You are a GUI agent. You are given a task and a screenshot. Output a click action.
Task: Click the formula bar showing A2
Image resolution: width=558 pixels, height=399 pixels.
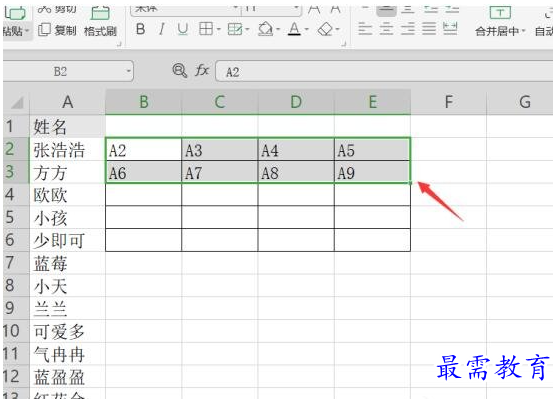pos(384,72)
